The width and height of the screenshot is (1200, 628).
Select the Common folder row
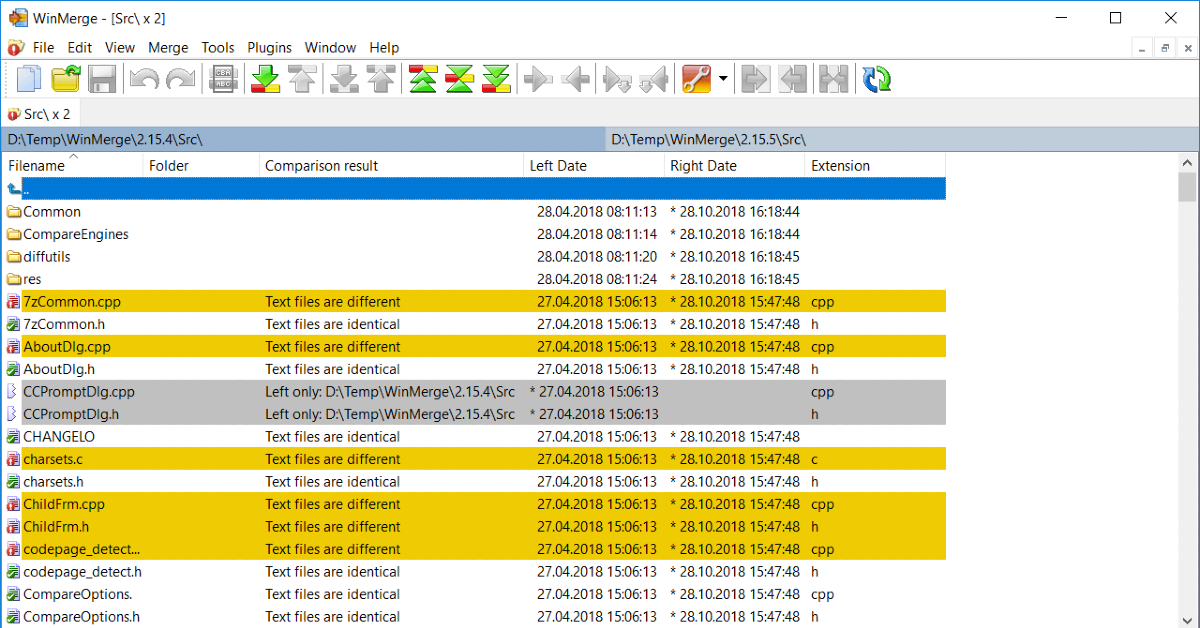tap(52, 212)
